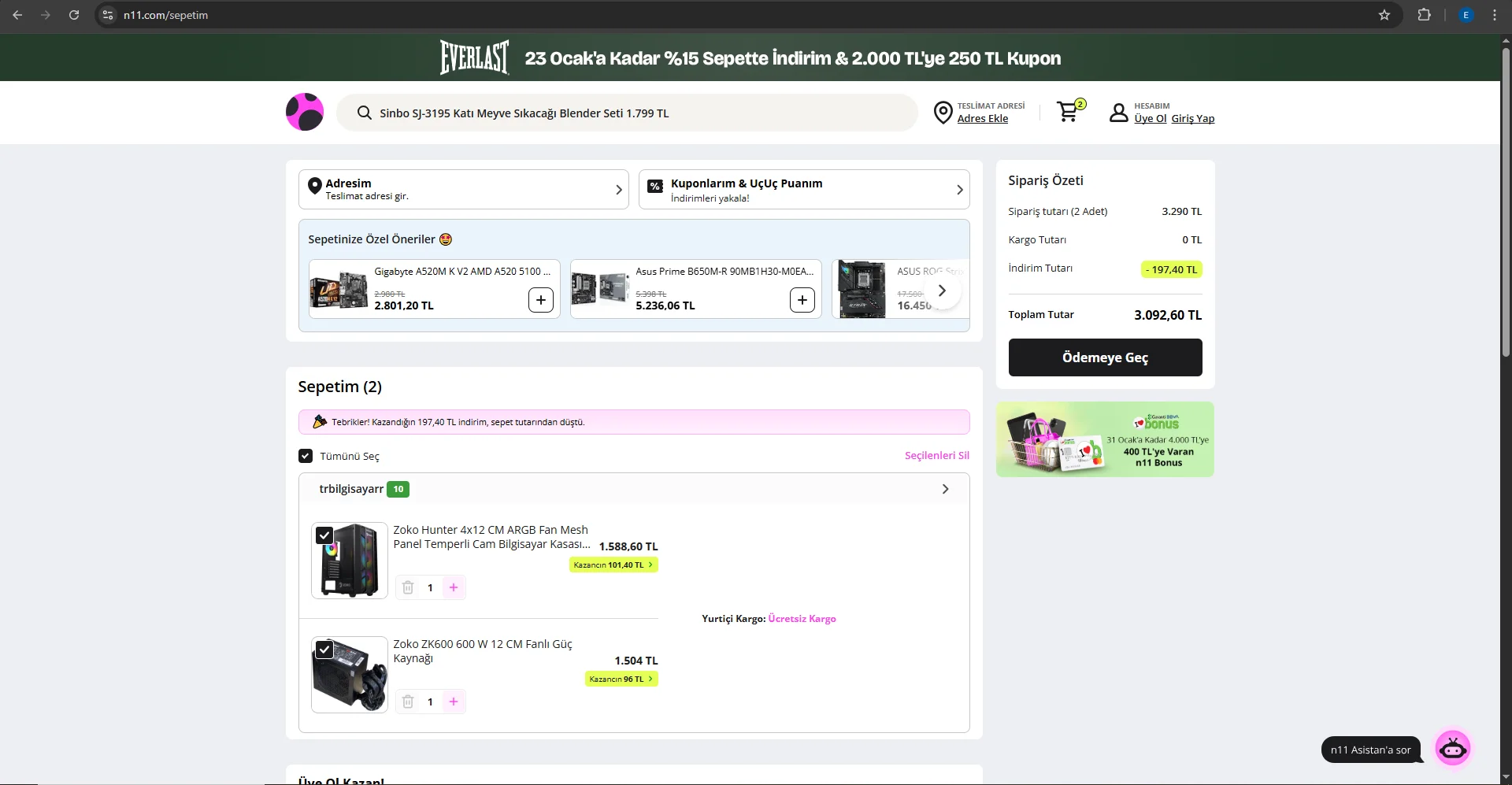Open browser extensions puzzle icon
The image size is (1512, 785).
coord(1424,15)
